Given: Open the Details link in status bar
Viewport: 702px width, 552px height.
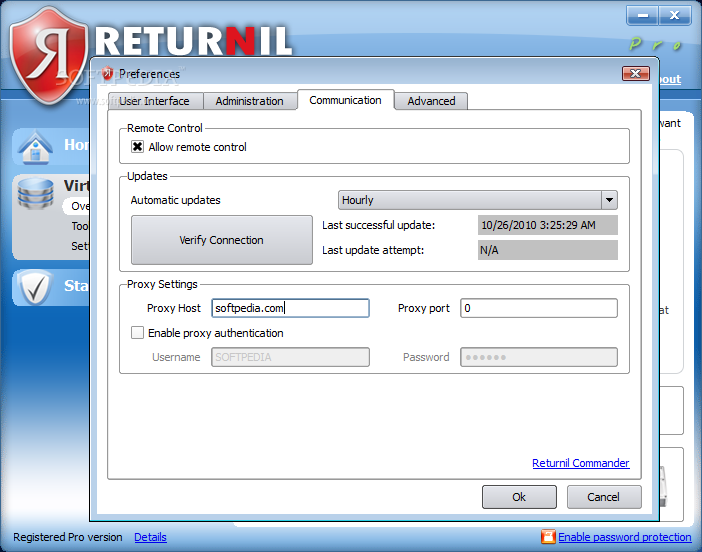Looking at the screenshot, I should (150, 537).
